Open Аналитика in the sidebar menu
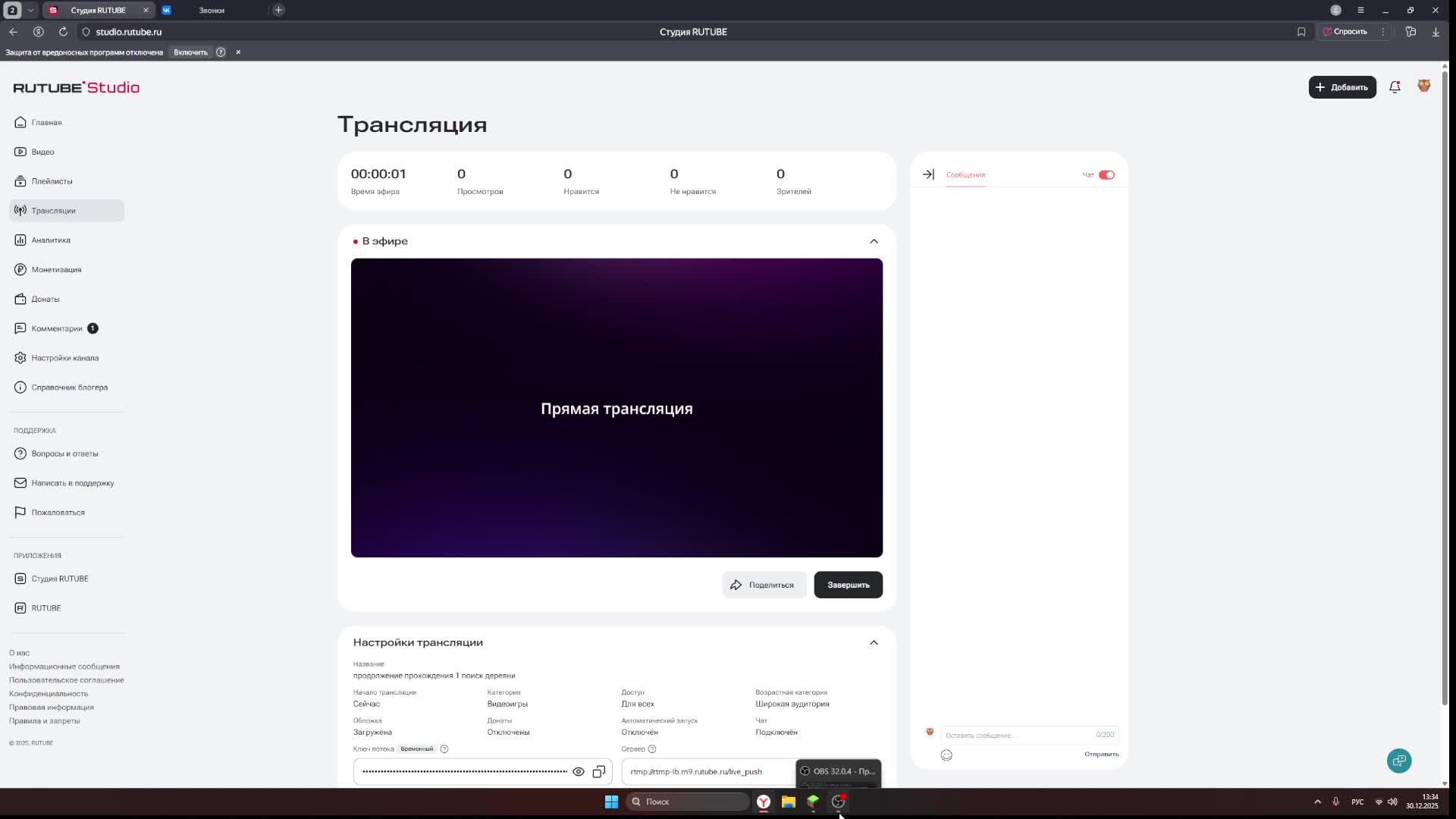The height and width of the screenshot is (819, 1456). point(51,240)
